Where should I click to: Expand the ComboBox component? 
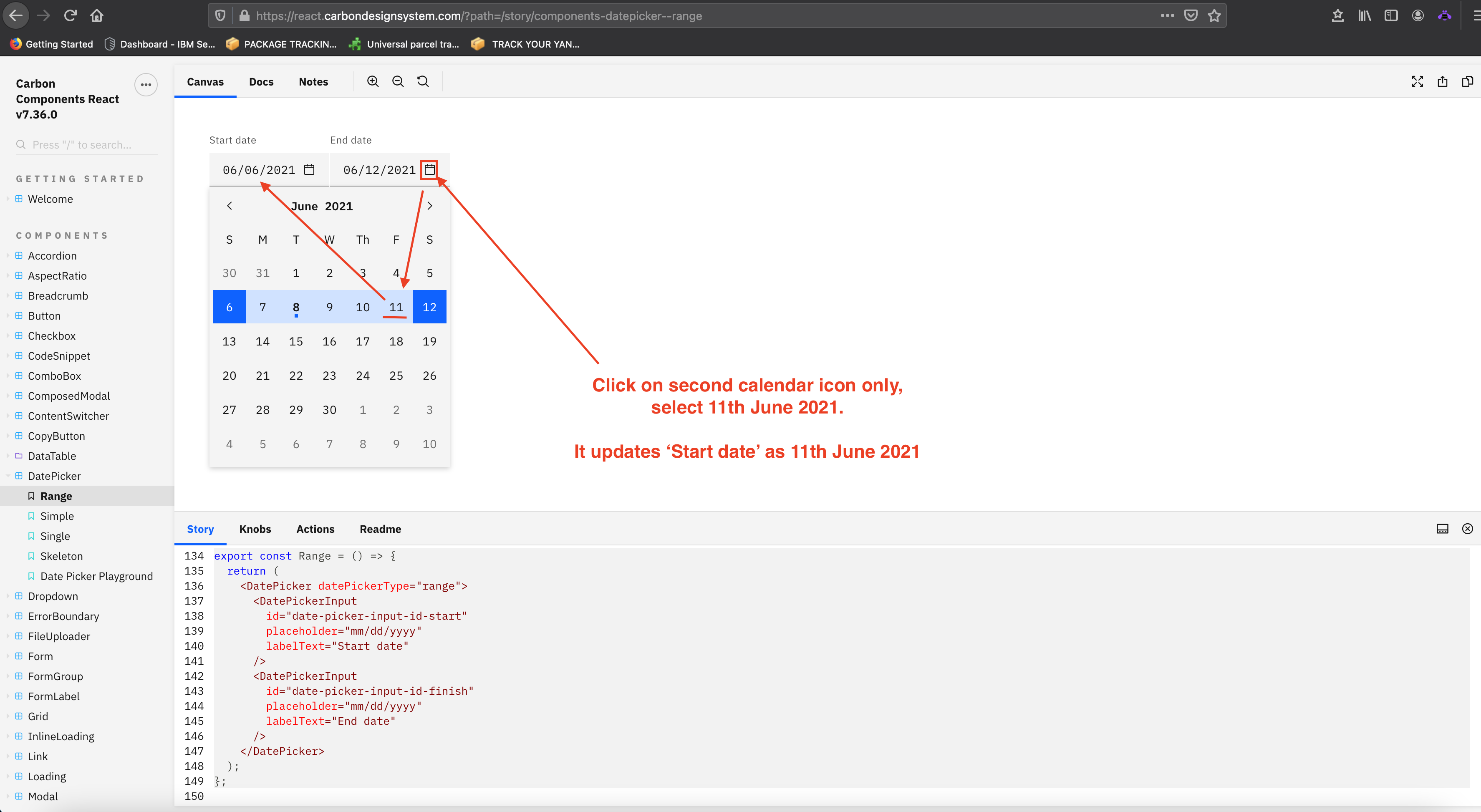54,376
